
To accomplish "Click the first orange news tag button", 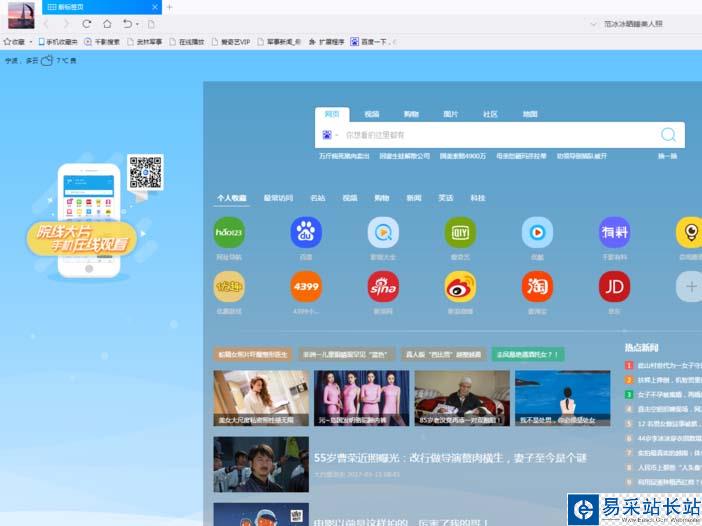I will [253, 355].
